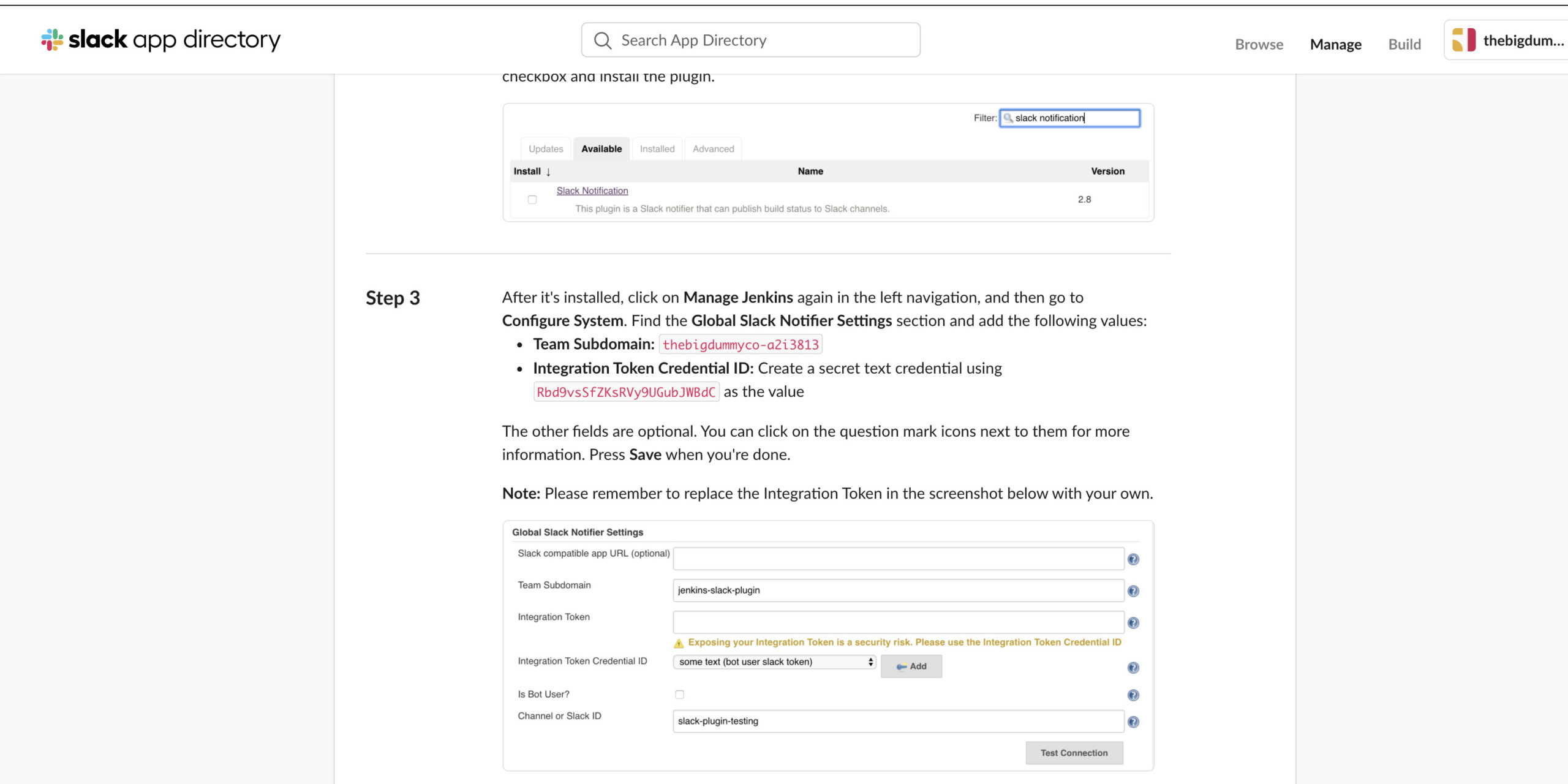This screenshot has width=1568, height=784.
Task: Click the workspace avatar icon
Action: click(1464, 40)
